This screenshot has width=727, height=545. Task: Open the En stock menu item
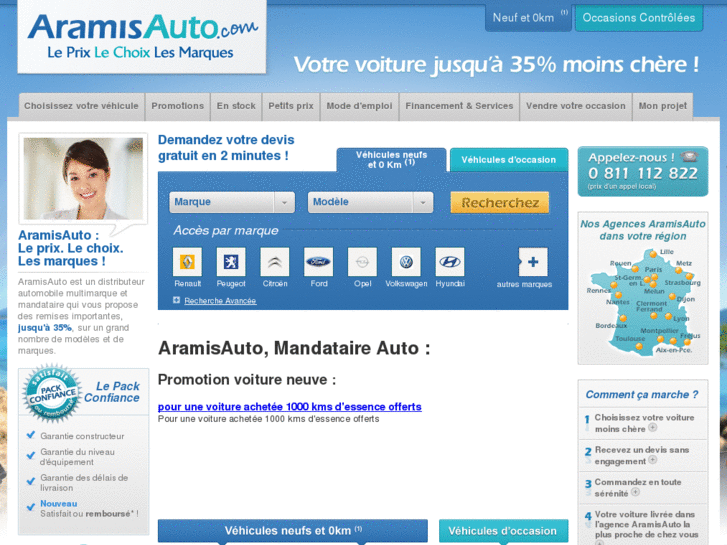pos(236,106)
